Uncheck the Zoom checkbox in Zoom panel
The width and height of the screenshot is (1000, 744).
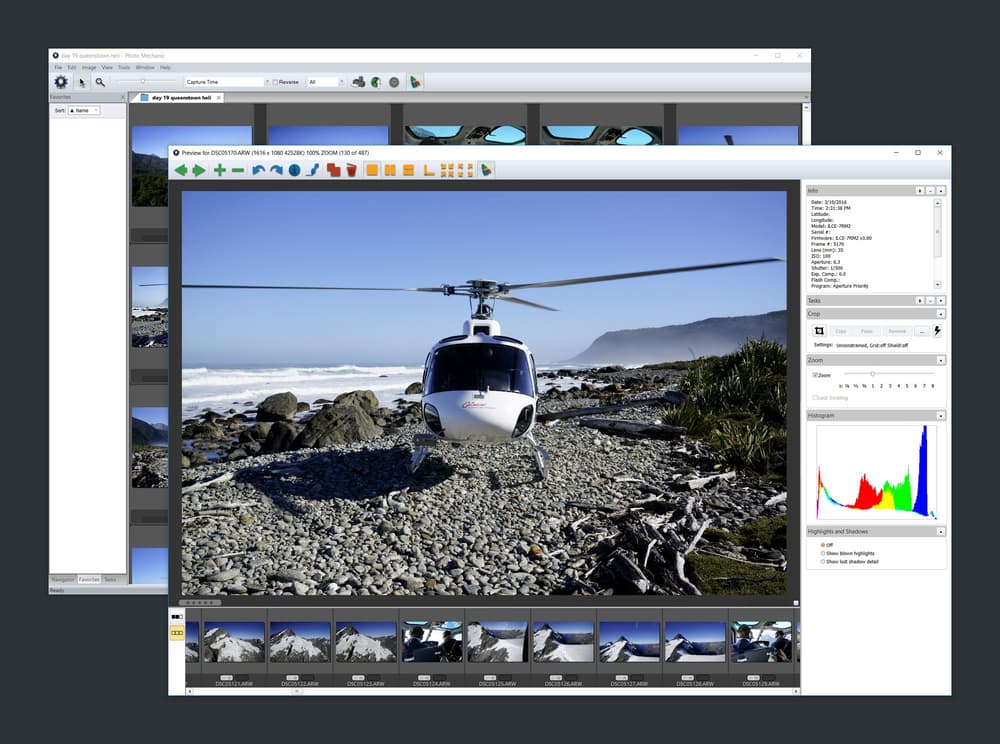815,375
